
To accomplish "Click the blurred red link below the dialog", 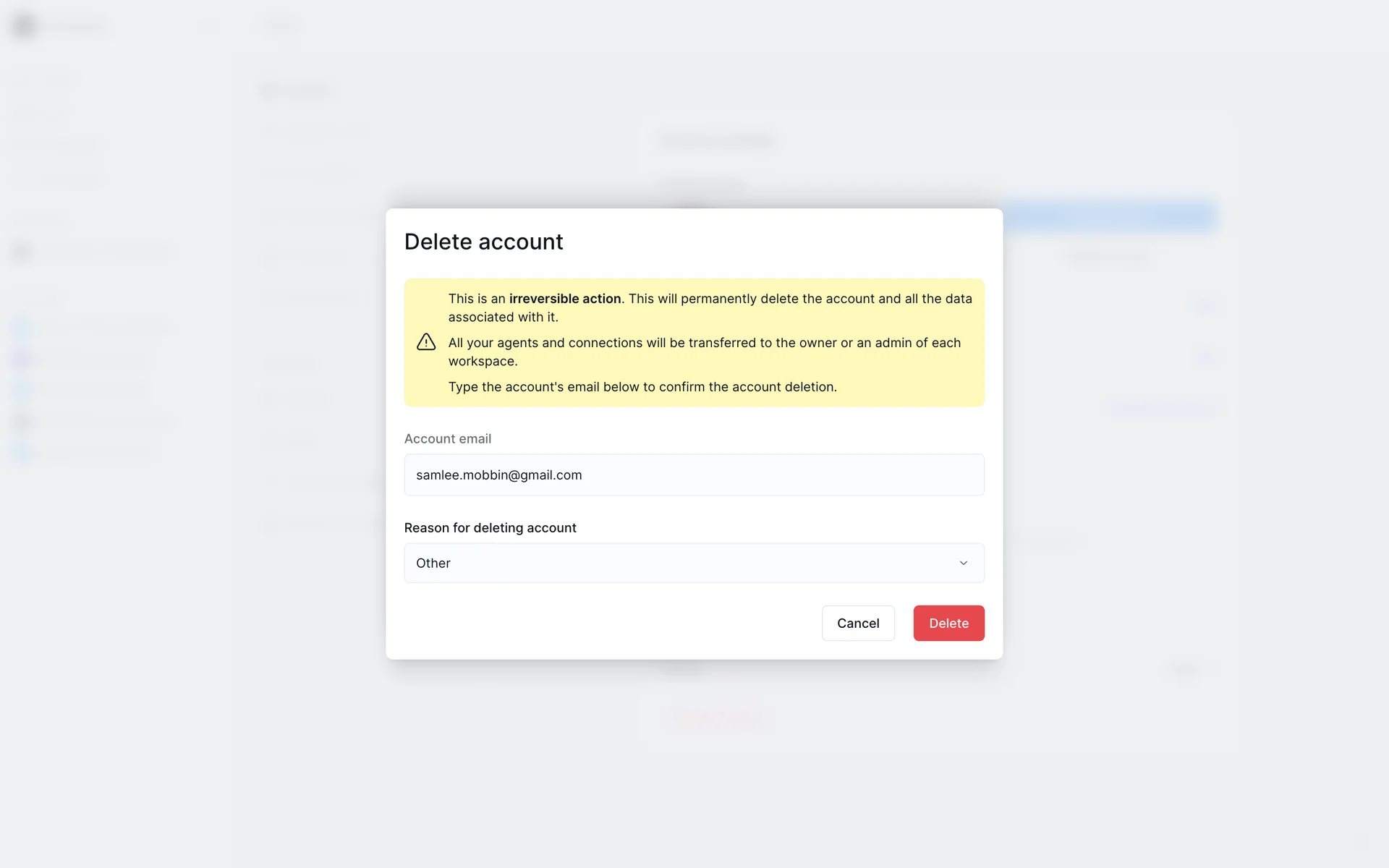I will (716, 719).
